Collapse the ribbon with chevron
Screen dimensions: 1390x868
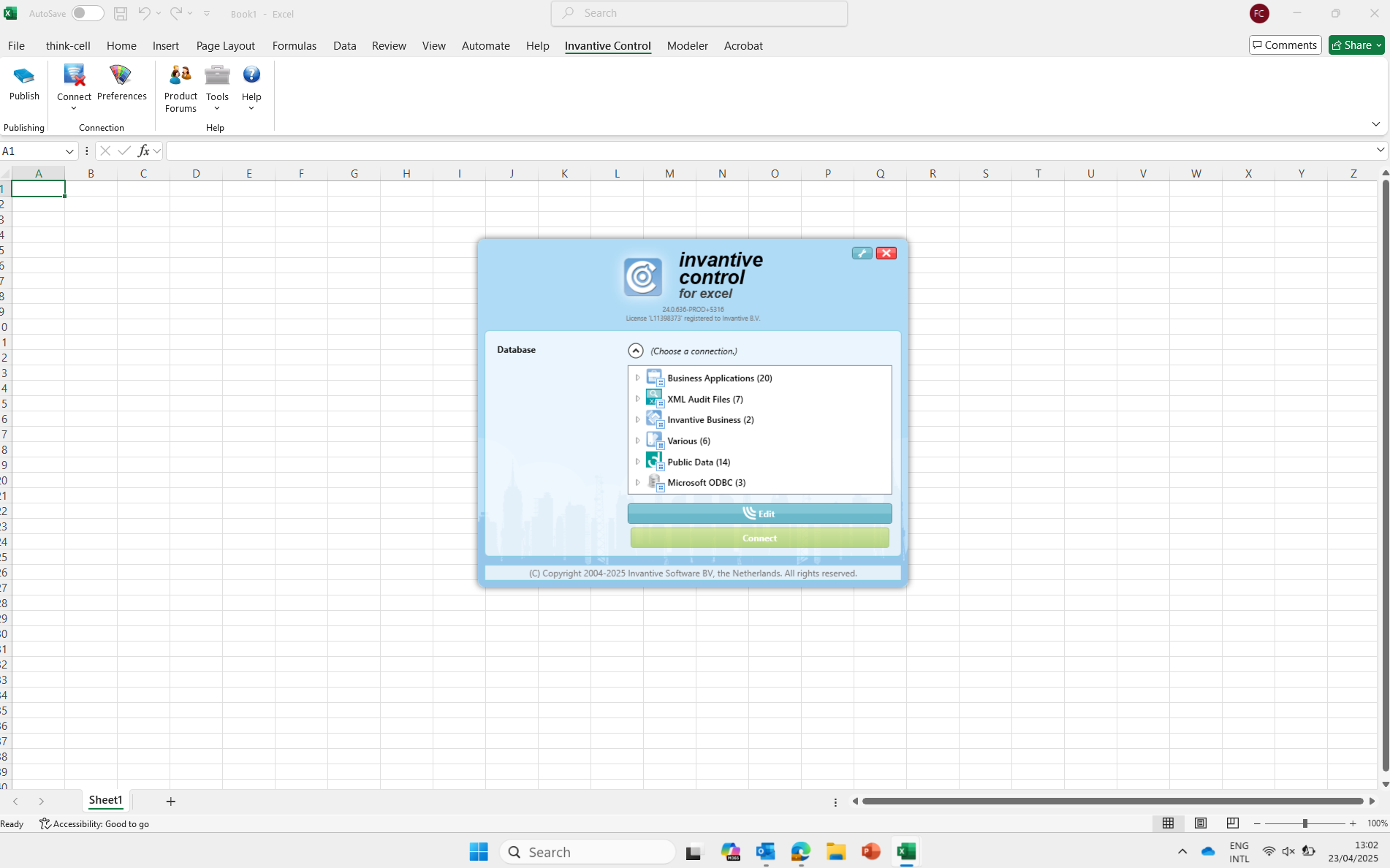1375,124
